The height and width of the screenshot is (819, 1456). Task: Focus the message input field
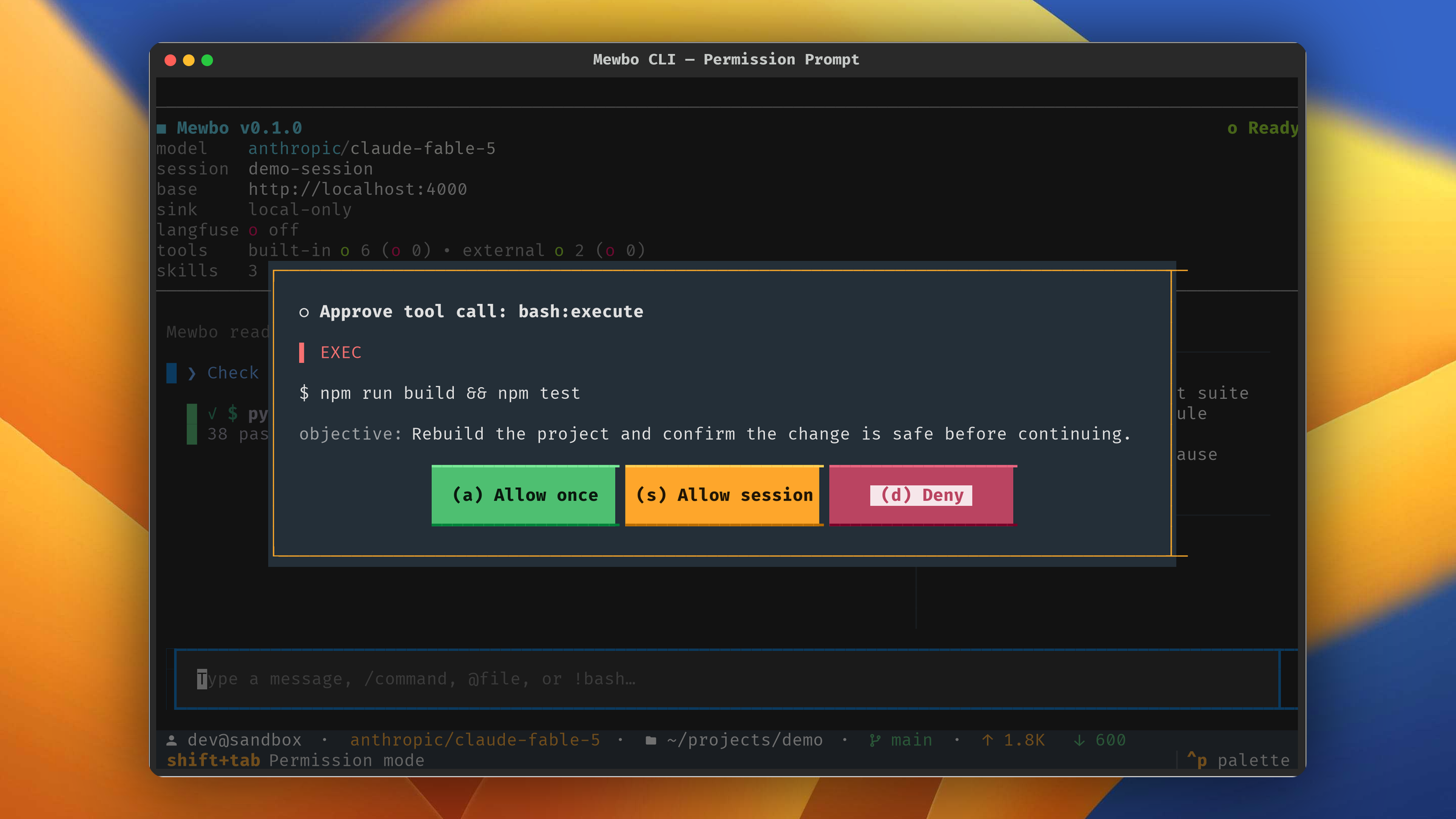727,679
